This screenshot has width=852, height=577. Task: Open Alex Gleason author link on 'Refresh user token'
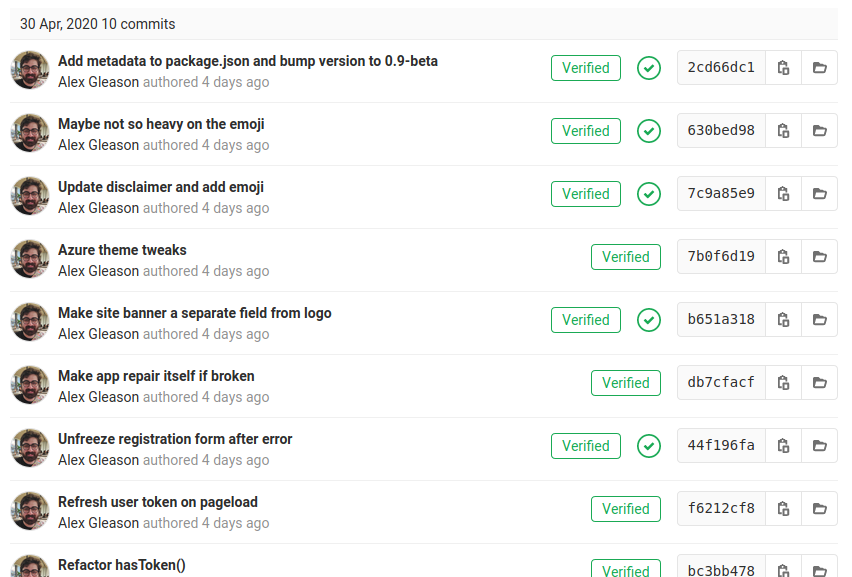pyautogui.click(x=98, y=523)
